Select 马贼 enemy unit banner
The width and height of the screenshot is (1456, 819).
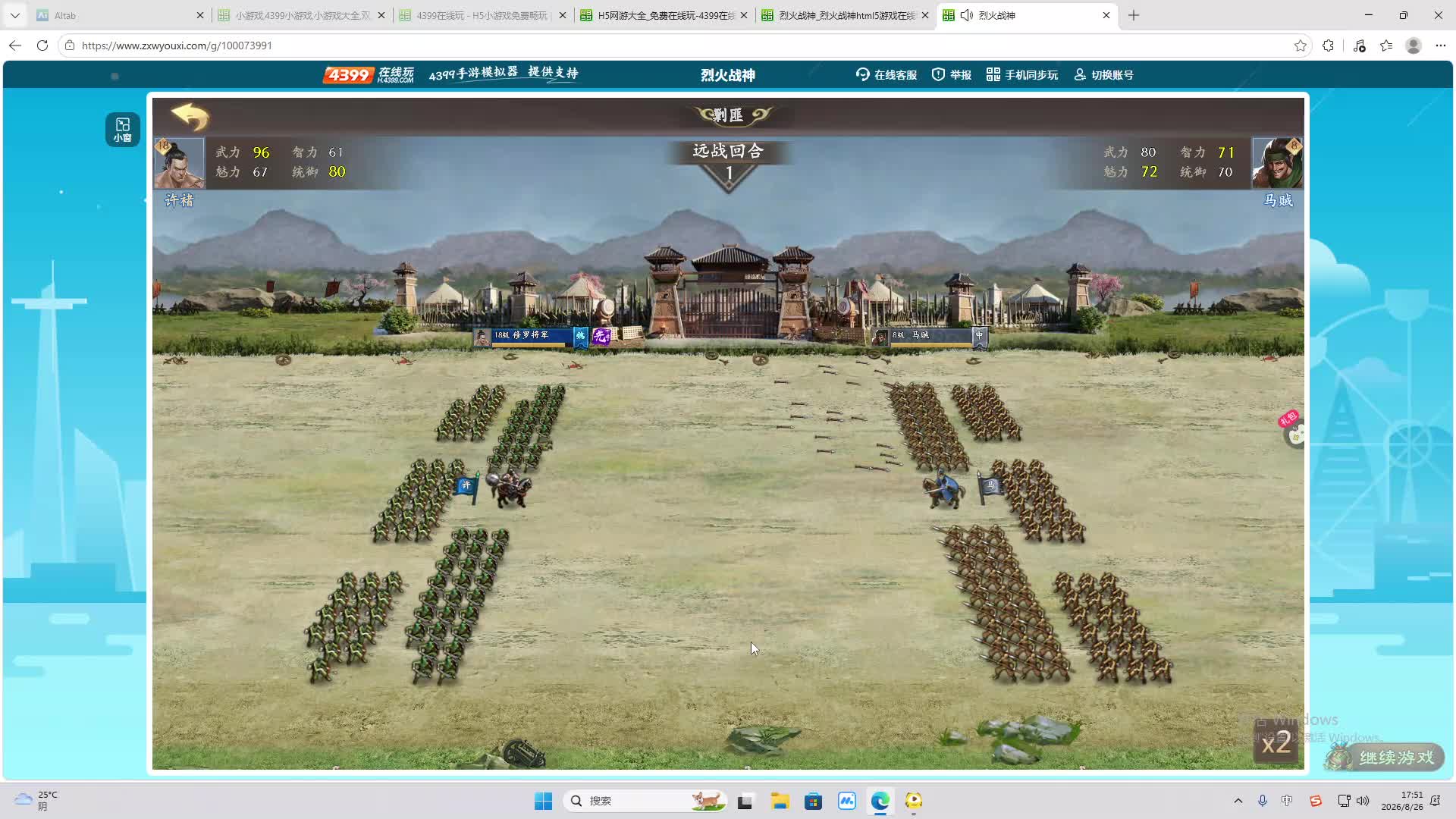click(929, 336)
